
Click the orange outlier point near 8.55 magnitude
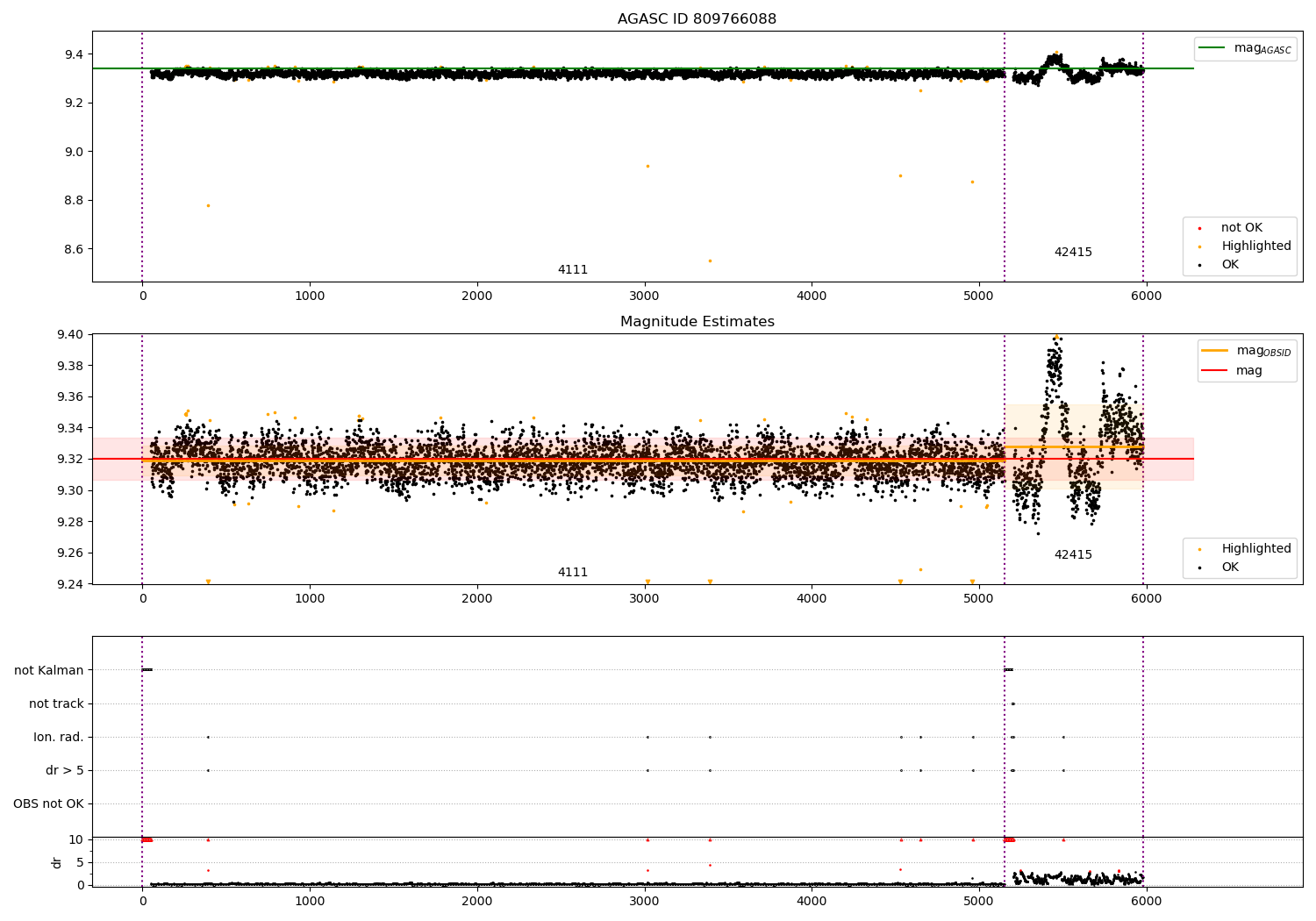pyautogui.click(x=710, y=261)
